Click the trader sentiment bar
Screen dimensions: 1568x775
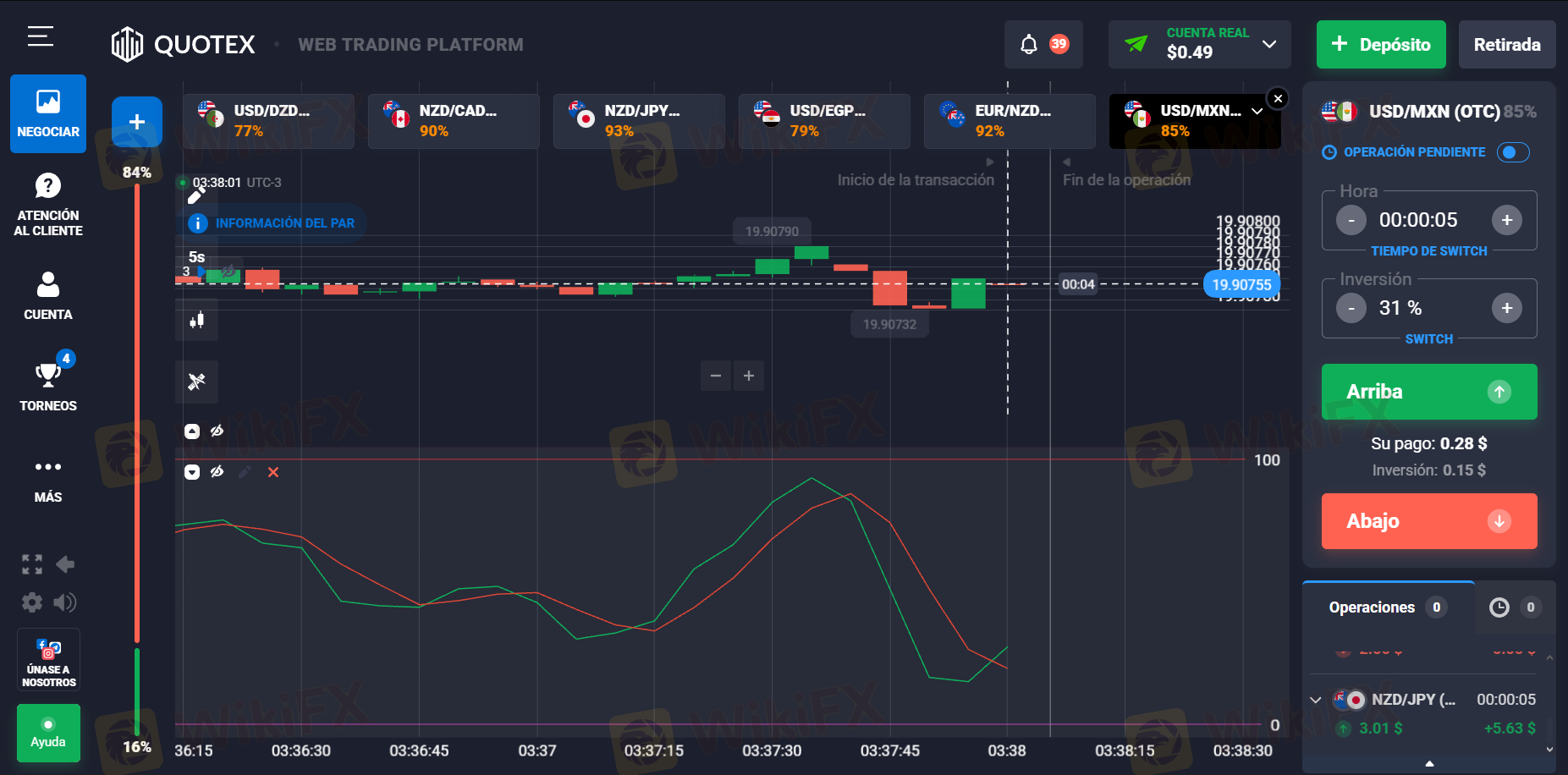(x=137, y=459)
